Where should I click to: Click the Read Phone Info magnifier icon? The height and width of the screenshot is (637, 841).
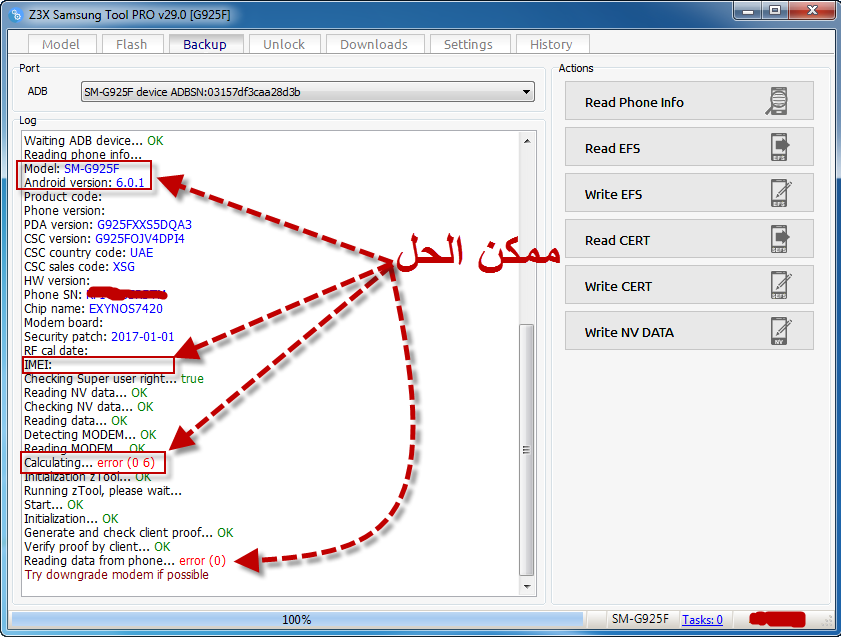tap(777, 101)
